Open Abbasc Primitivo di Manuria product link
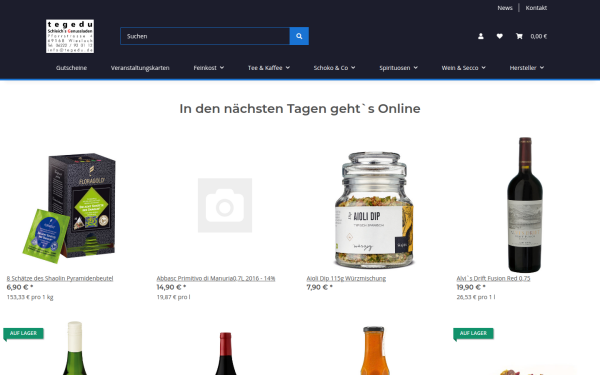This screenshot has width=600, height=375. 216,278
